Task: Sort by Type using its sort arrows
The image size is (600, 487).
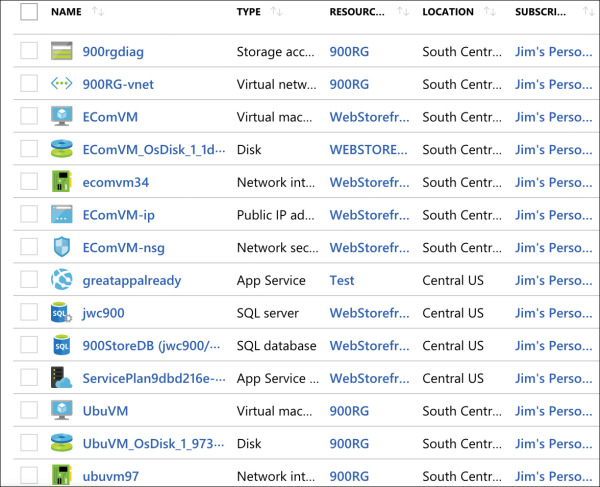Action: coord(277,11)
